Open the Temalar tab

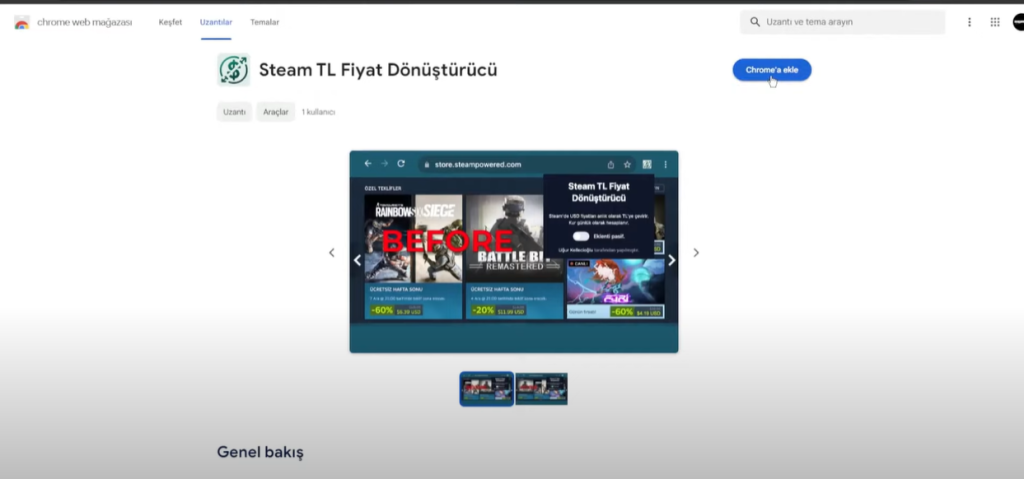pos(264,22)
